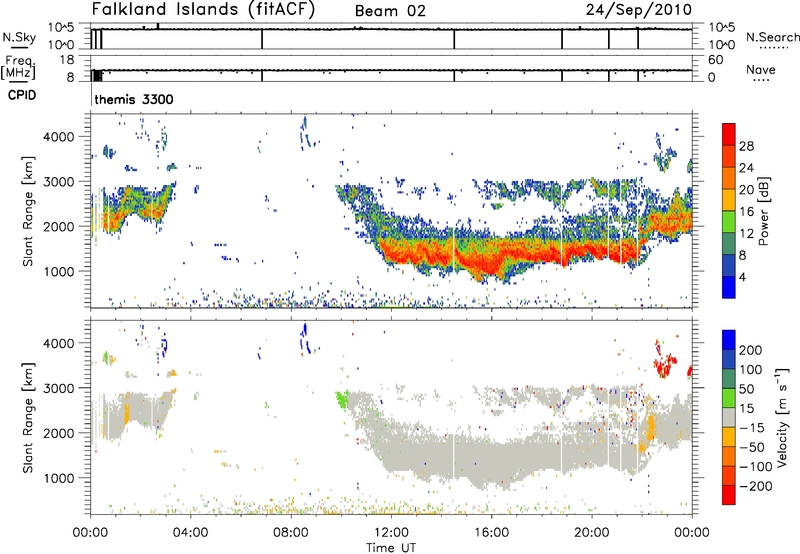Click velocity panel 'Slant Range [km]' axis title
800x554 pixels.
[x=28, y=417]
